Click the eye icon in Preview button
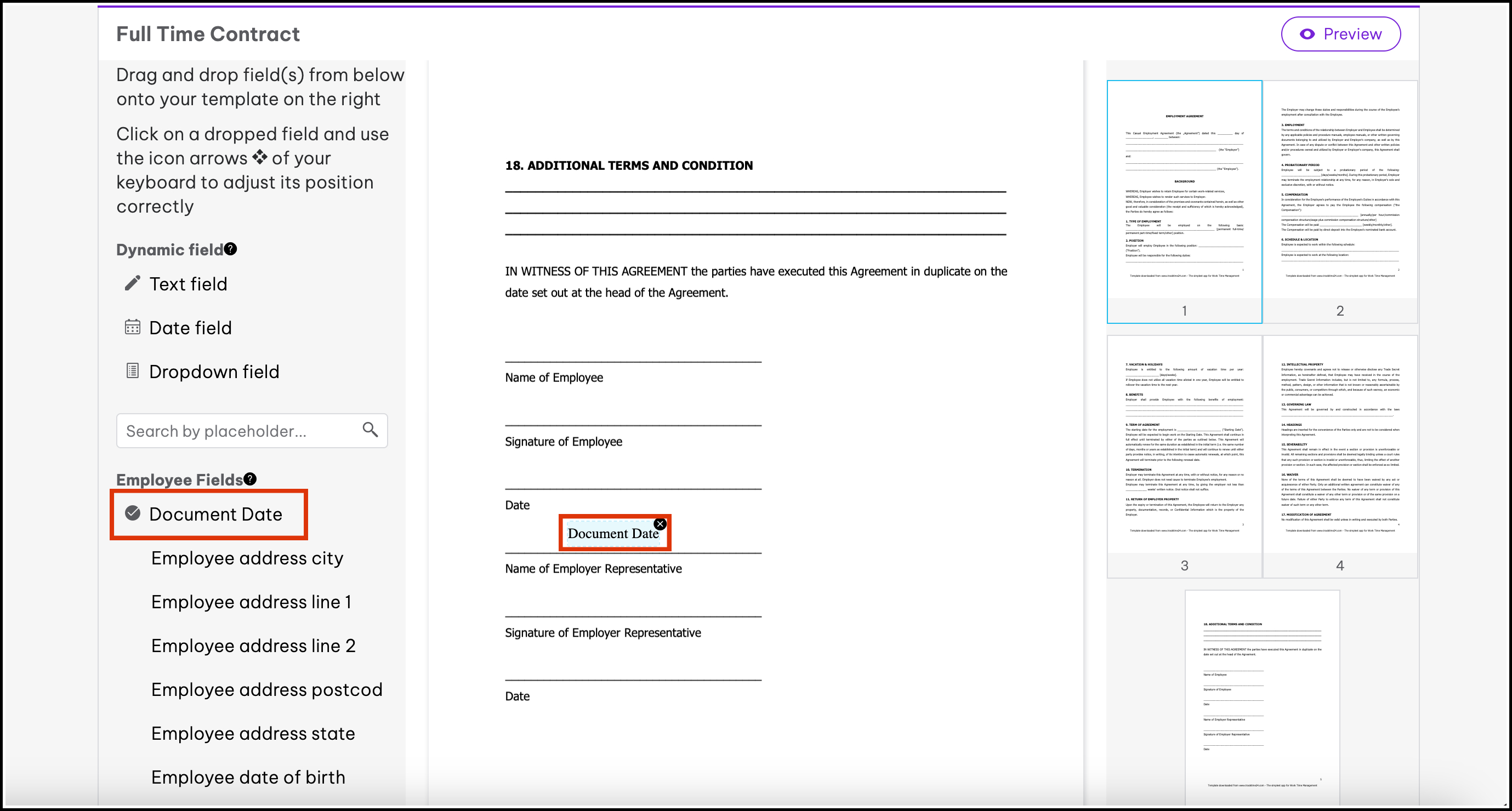The image size is (1512, 811). [1307, 34]
